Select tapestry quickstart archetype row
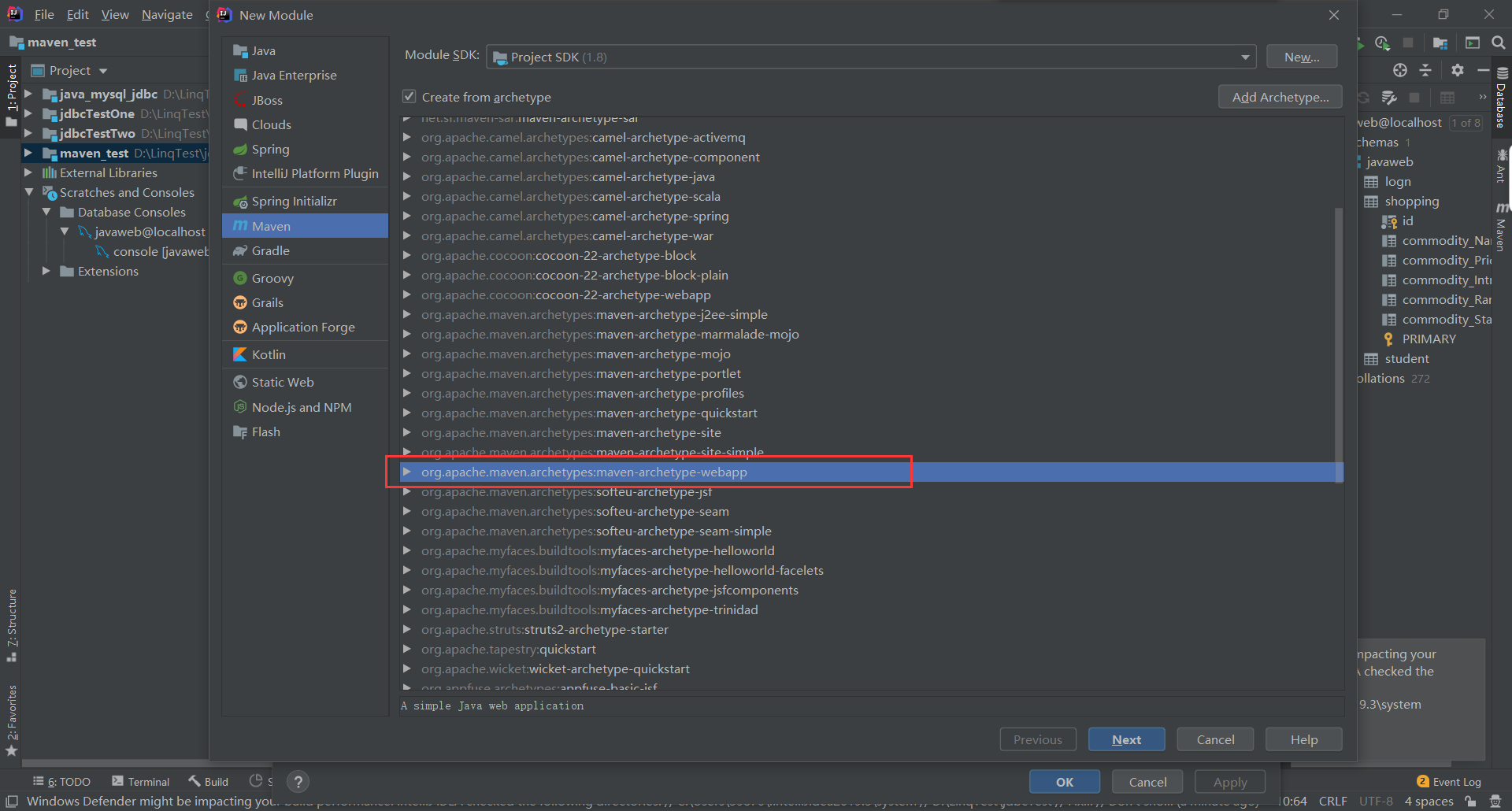Screen dimensions: 1512x811 point(868,650)
